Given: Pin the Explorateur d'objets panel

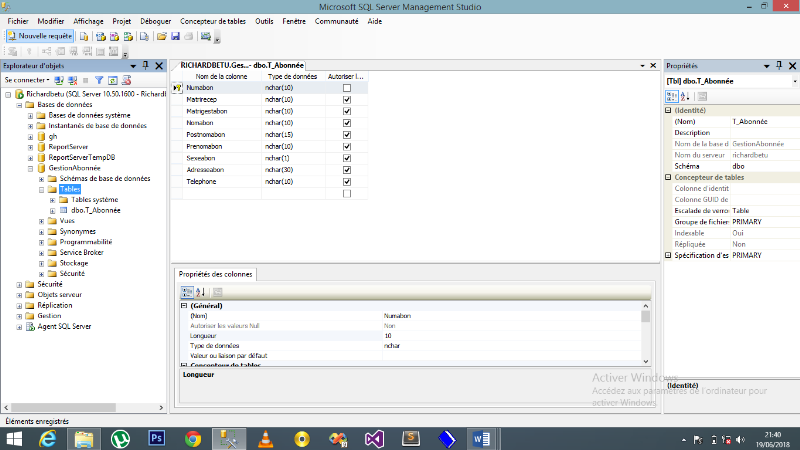Looking at the screenshot, I should point(146,65).
